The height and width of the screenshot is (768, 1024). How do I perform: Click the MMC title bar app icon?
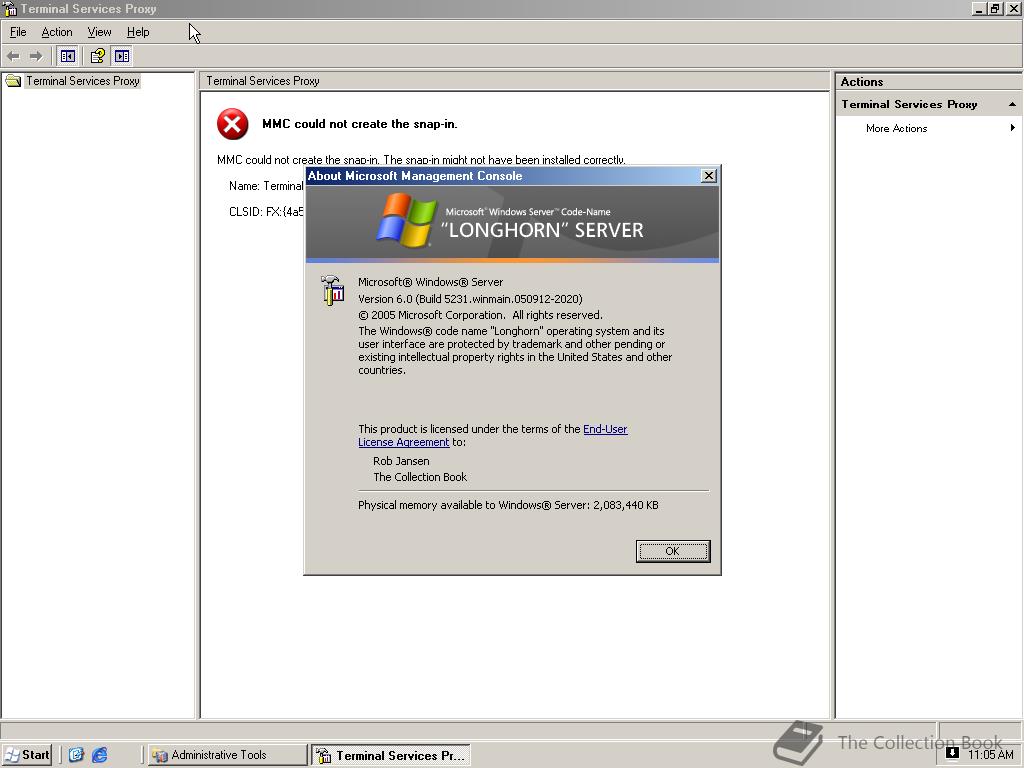[10, 9]
